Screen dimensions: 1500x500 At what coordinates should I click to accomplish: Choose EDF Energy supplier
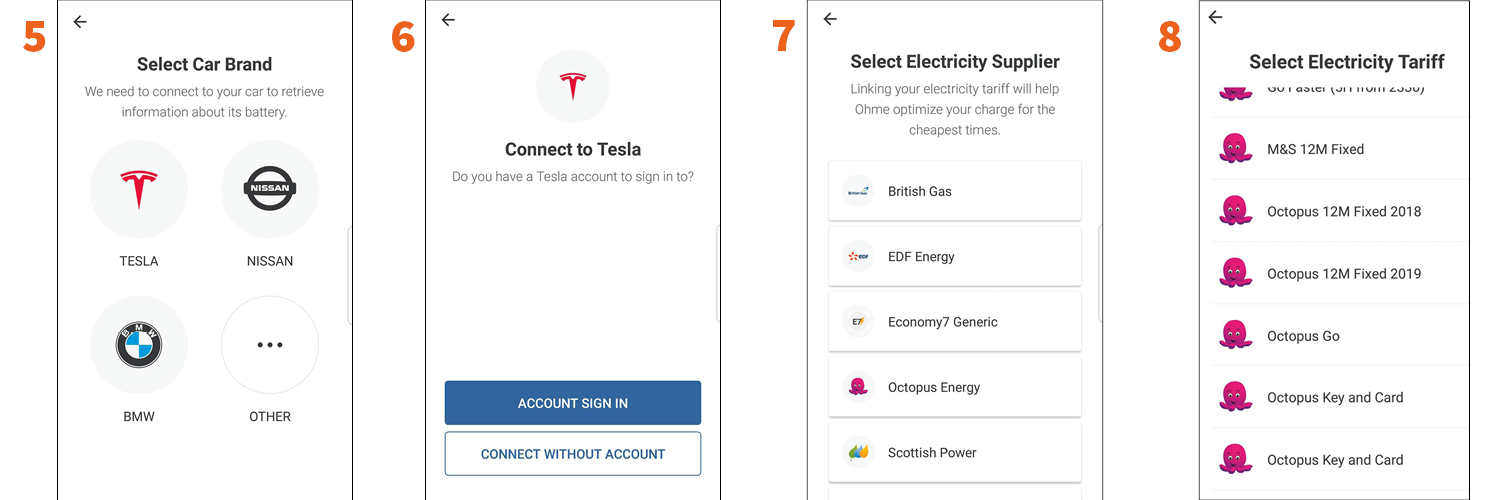coord(955,257)
